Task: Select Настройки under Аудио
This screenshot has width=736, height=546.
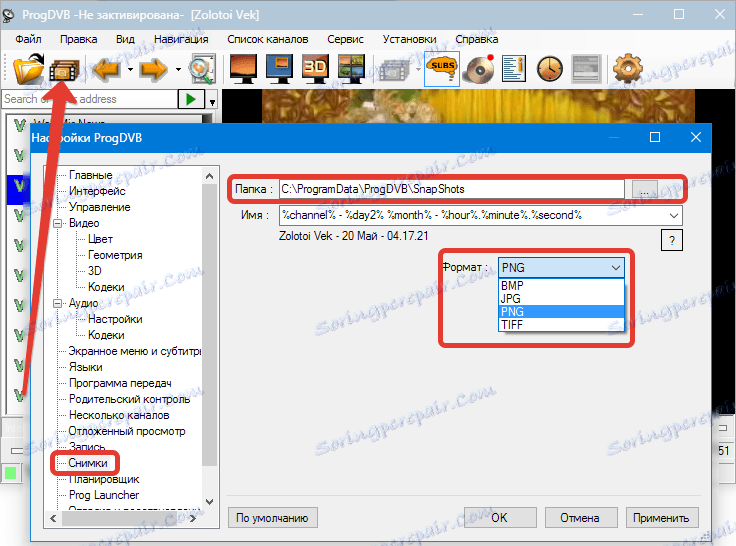Action: 115,319
